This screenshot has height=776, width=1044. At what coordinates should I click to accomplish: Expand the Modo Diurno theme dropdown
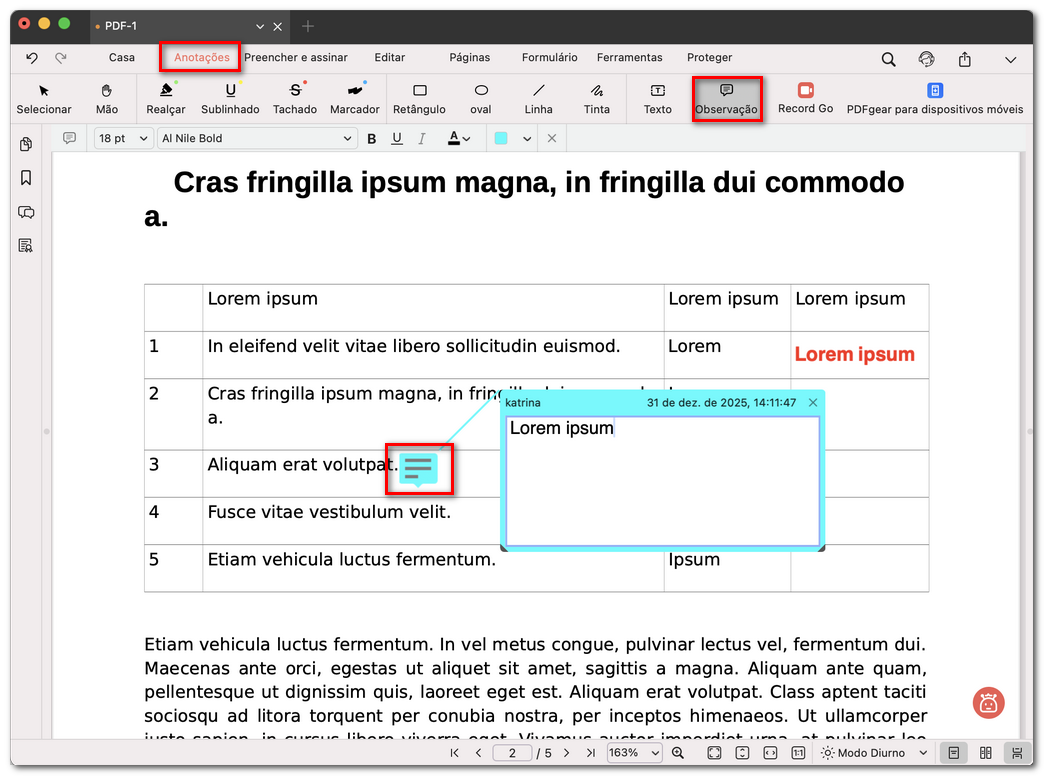pos(922,753)
